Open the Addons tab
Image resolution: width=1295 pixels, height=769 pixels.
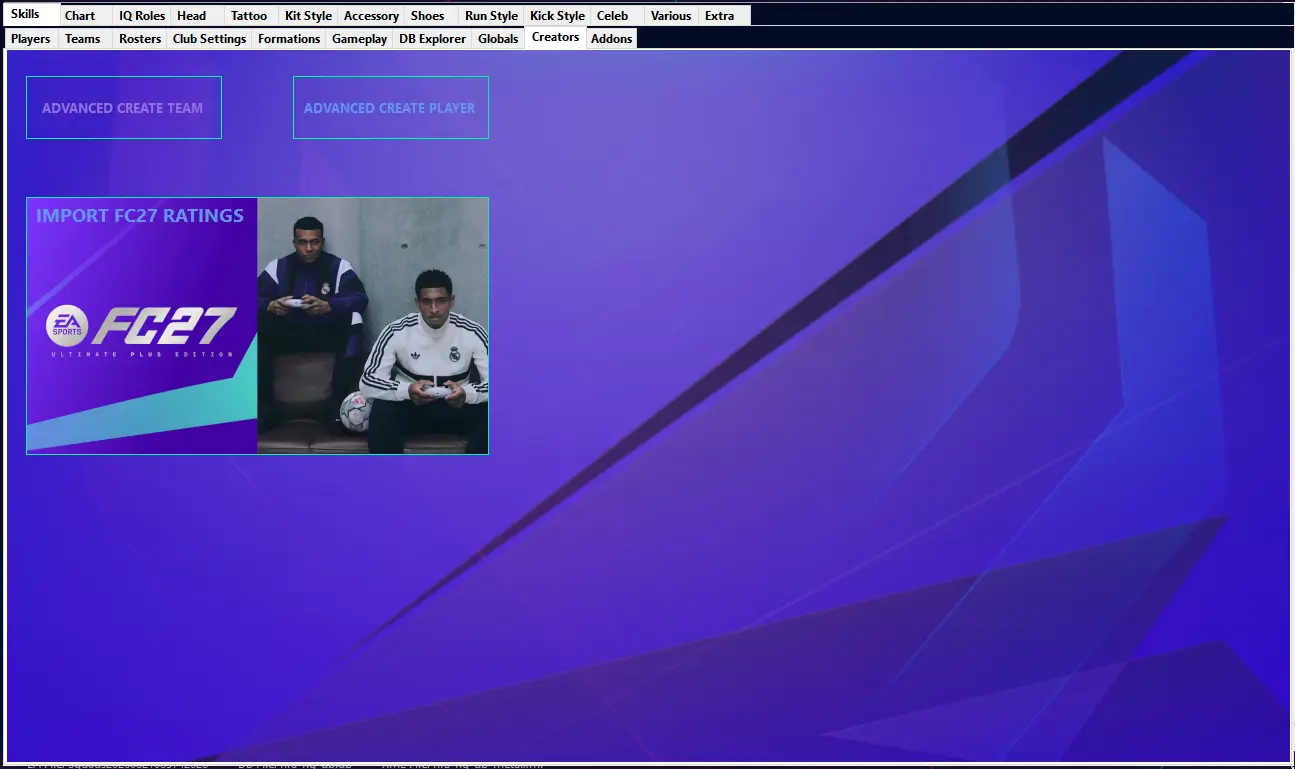(611, 39)
